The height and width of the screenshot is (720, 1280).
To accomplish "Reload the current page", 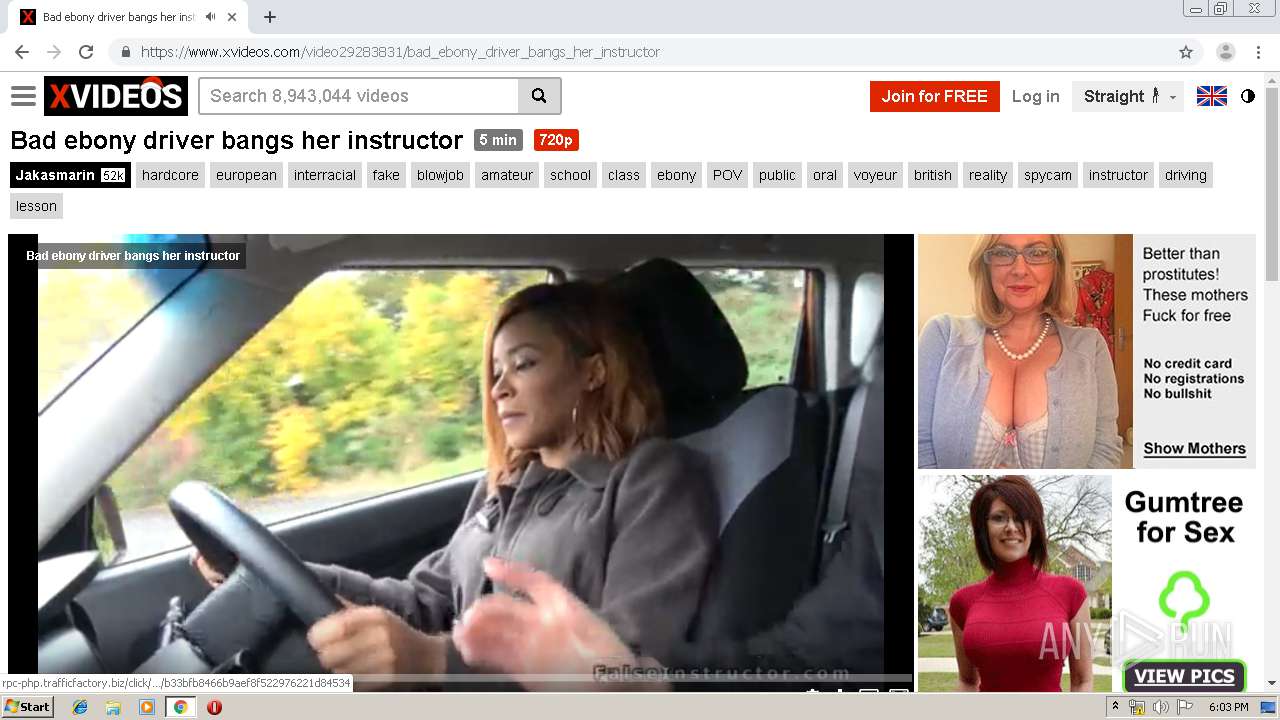I will pos(86,52).
